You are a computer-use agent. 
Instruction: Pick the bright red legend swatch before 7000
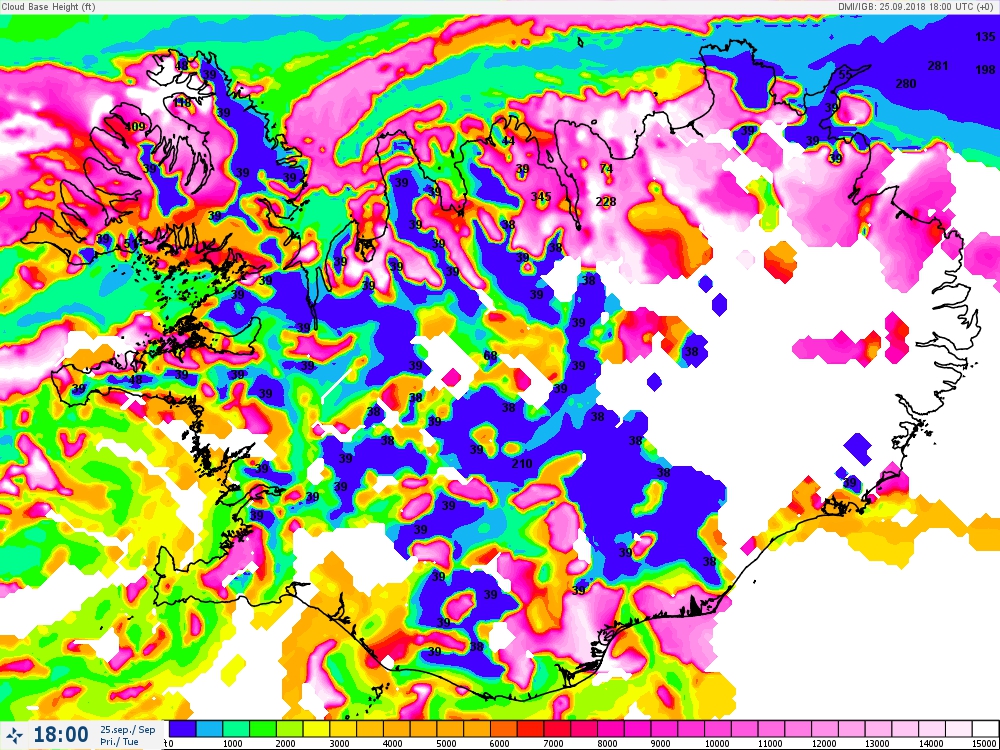(x=529, y=728)
